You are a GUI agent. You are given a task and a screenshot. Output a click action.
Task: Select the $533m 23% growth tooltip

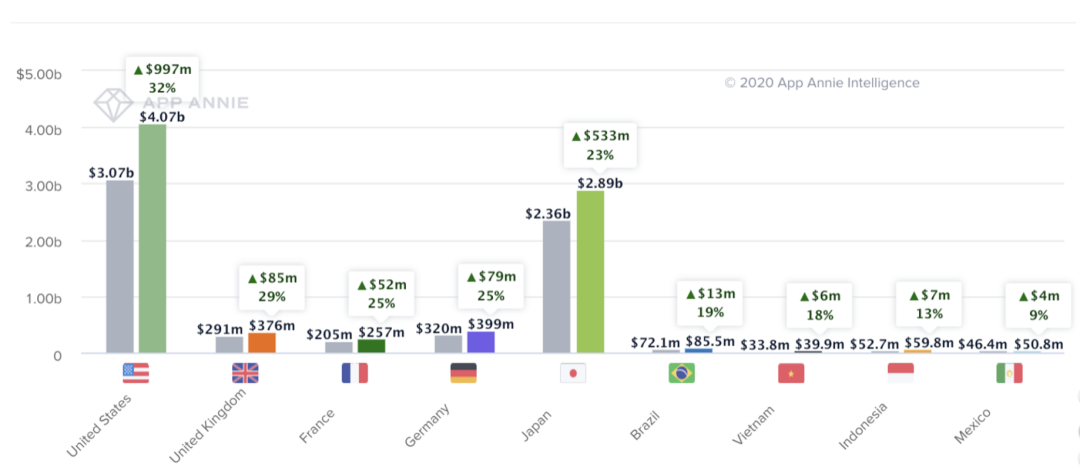pyautogui.click(x=599, y=145)
